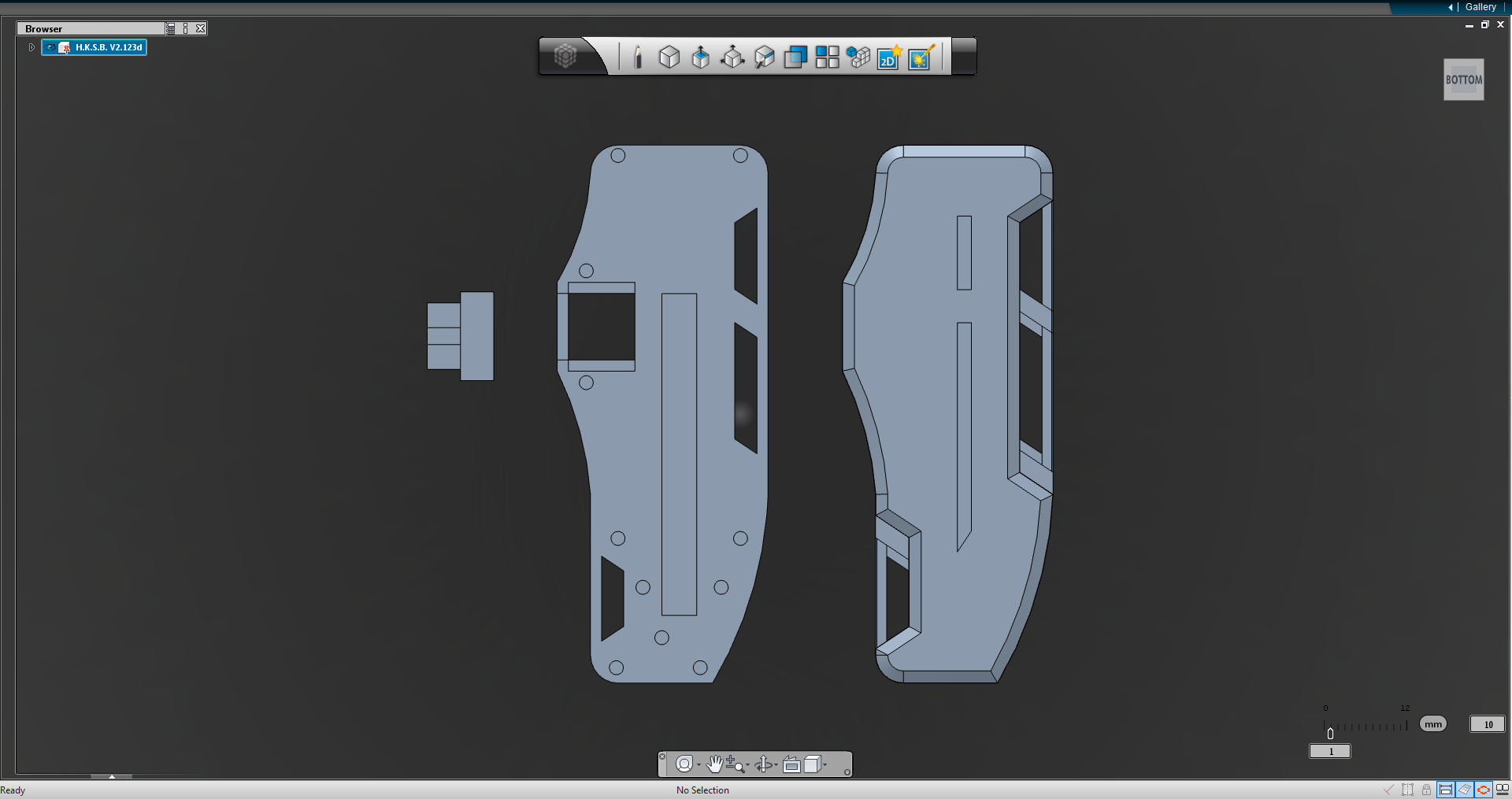Screen dimensions: 1512x799
Task: Select the Pan hand tool
Action: click(x=714, y=764)
